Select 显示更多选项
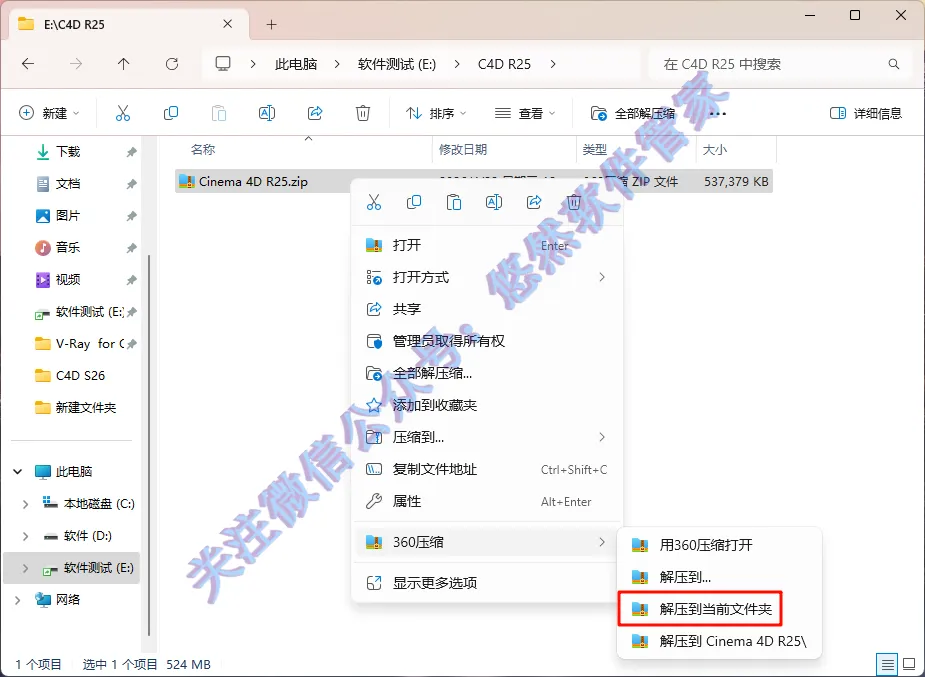 [487, 583]
